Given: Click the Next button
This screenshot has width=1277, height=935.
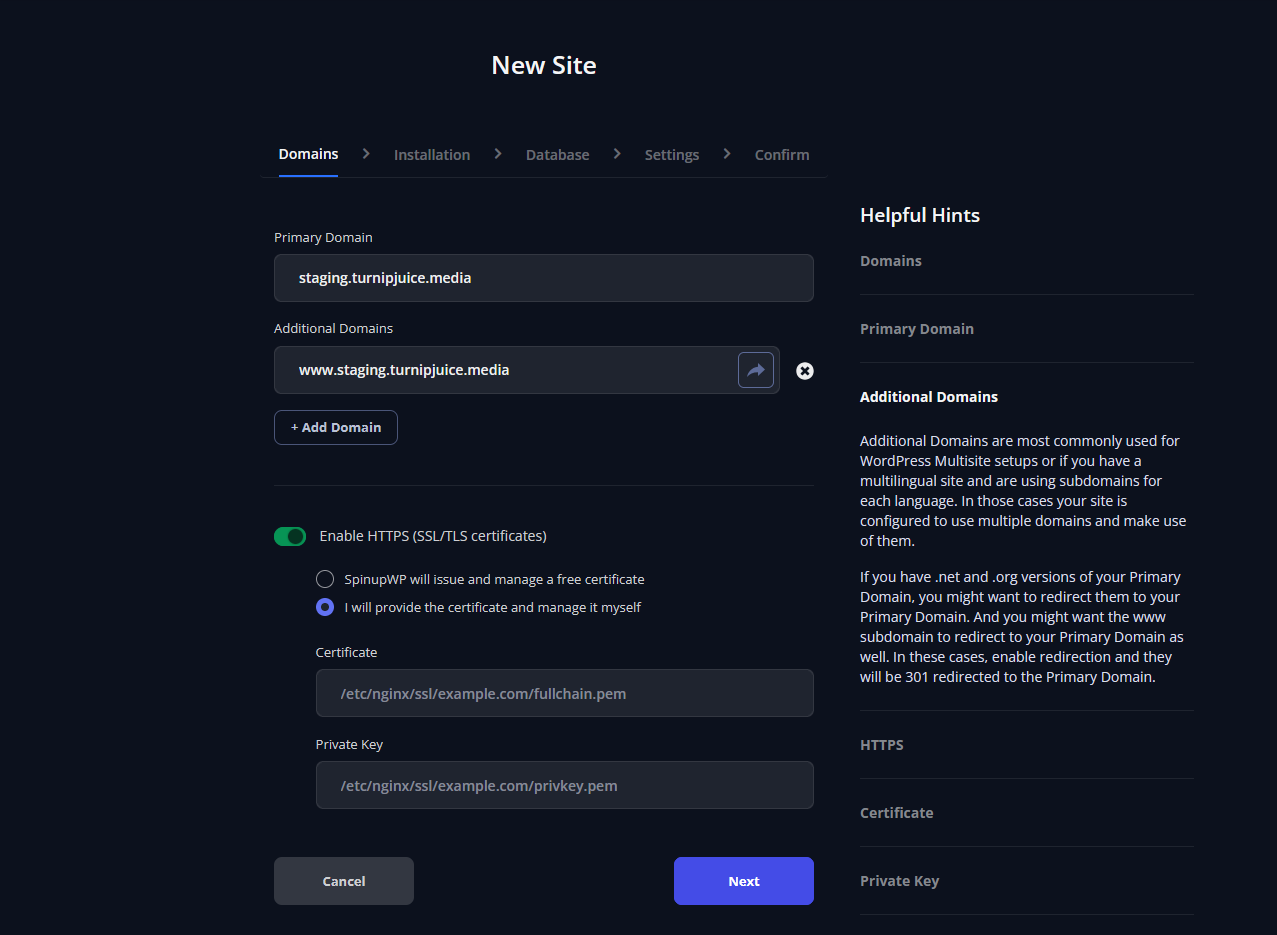Looking at the screenshot, I should coord(743,881).
